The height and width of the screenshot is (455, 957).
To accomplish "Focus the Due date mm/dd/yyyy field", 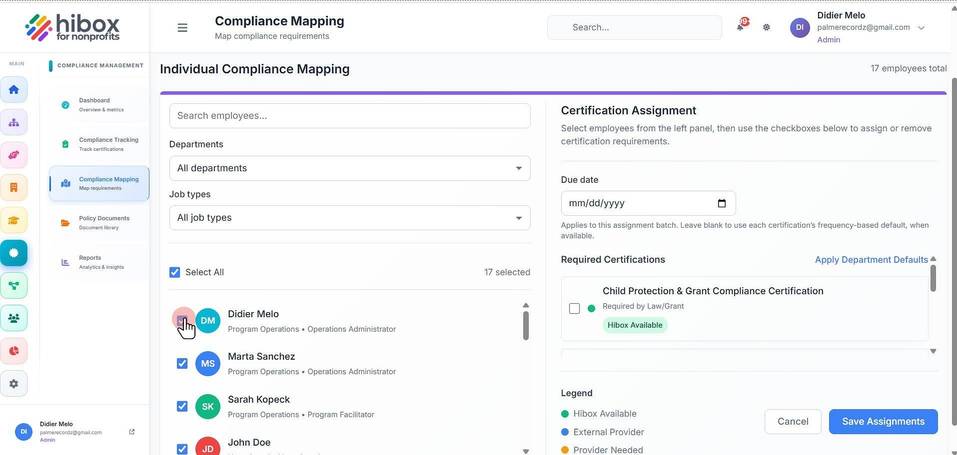I will coord(648,203).
